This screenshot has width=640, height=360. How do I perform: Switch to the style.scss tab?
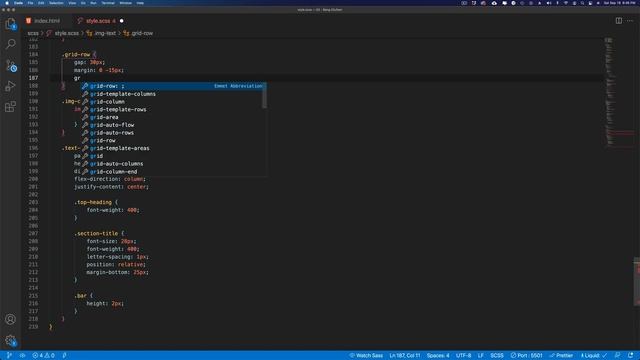point(101,20)
